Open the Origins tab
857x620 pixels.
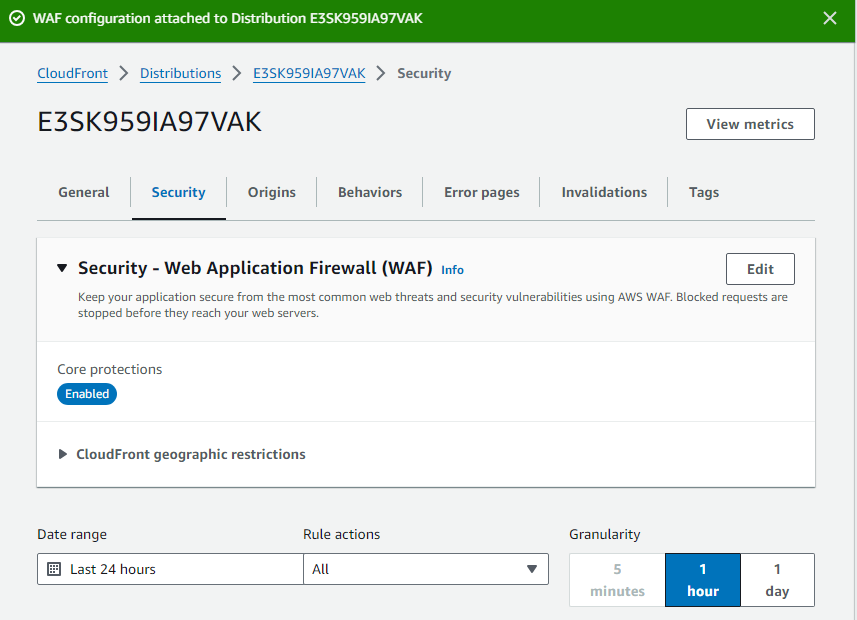point(272,192)
